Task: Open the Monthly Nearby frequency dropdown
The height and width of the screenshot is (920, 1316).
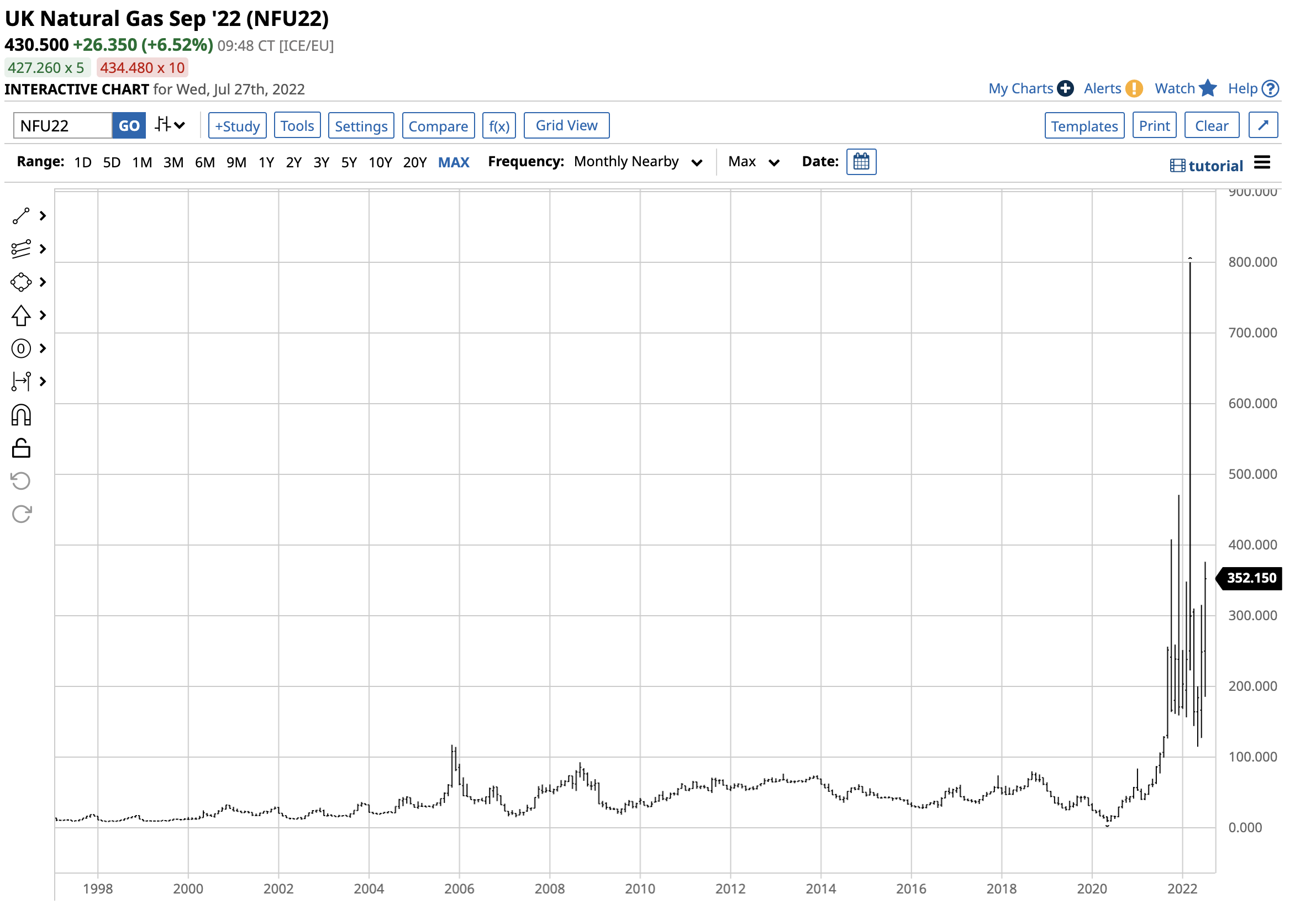Action: 639,162
